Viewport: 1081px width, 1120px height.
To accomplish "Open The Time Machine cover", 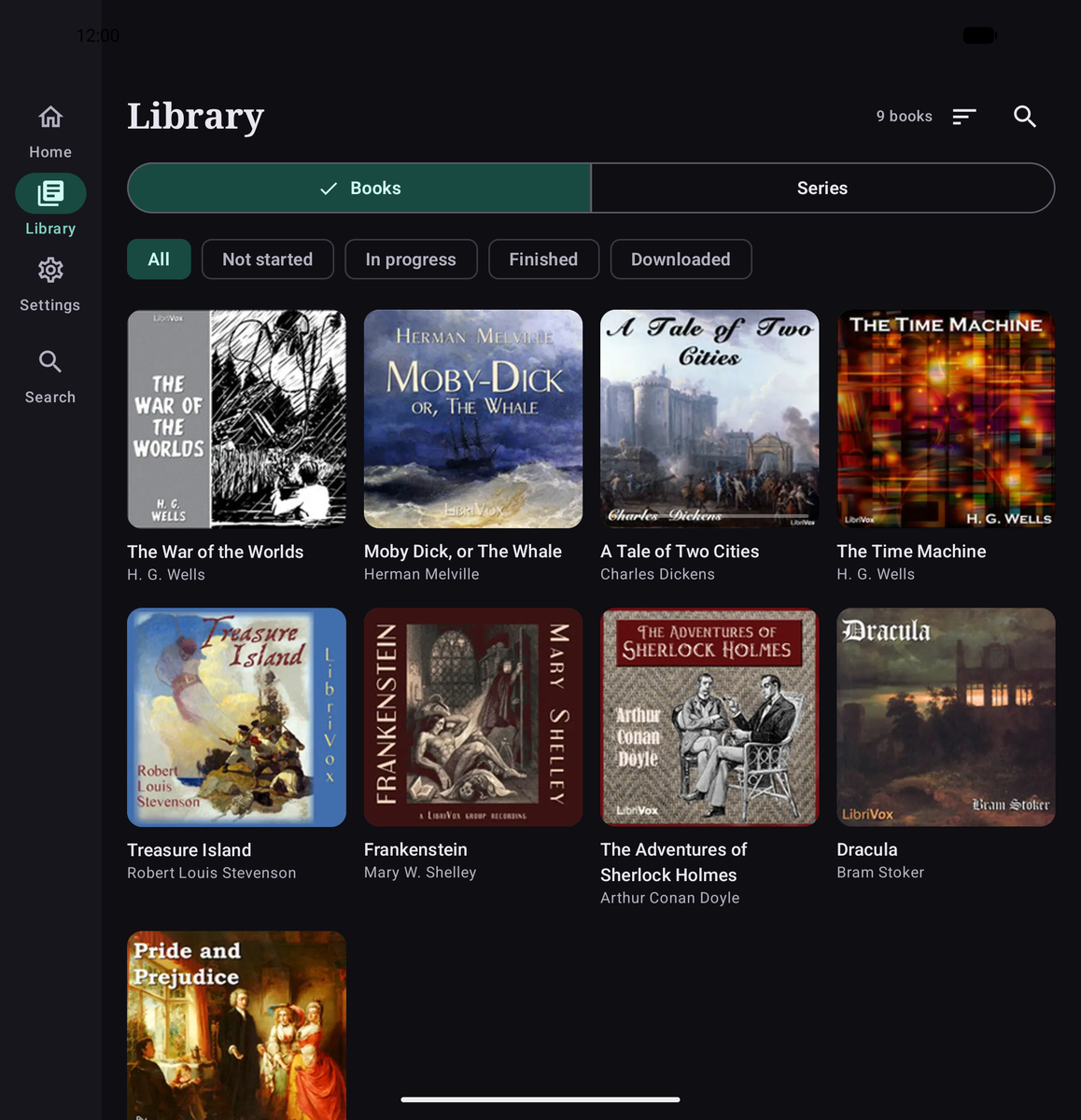I will (x=946, y=419).
